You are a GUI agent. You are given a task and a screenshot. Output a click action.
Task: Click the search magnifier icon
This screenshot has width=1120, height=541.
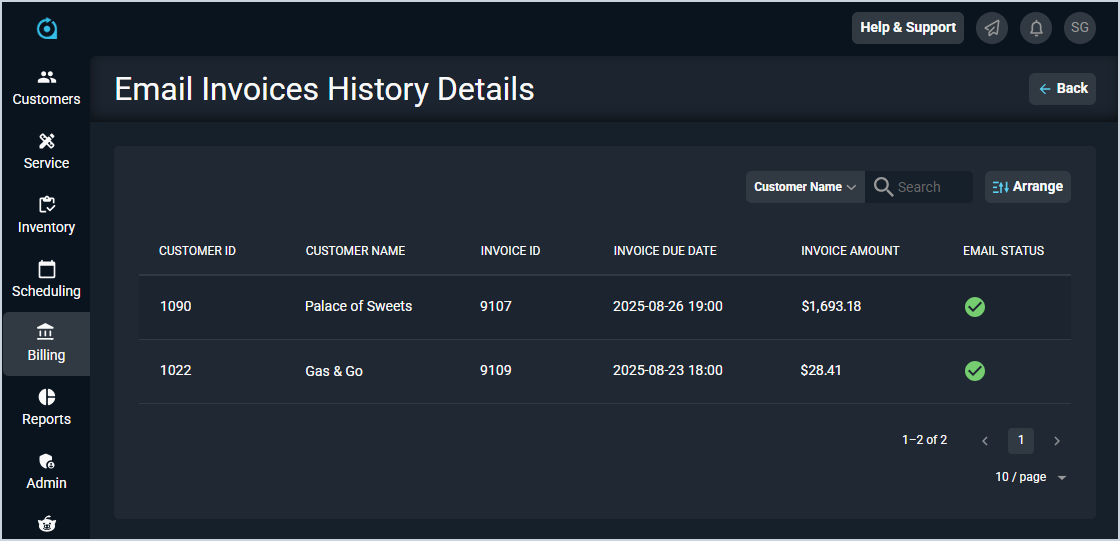click(883, 187)
